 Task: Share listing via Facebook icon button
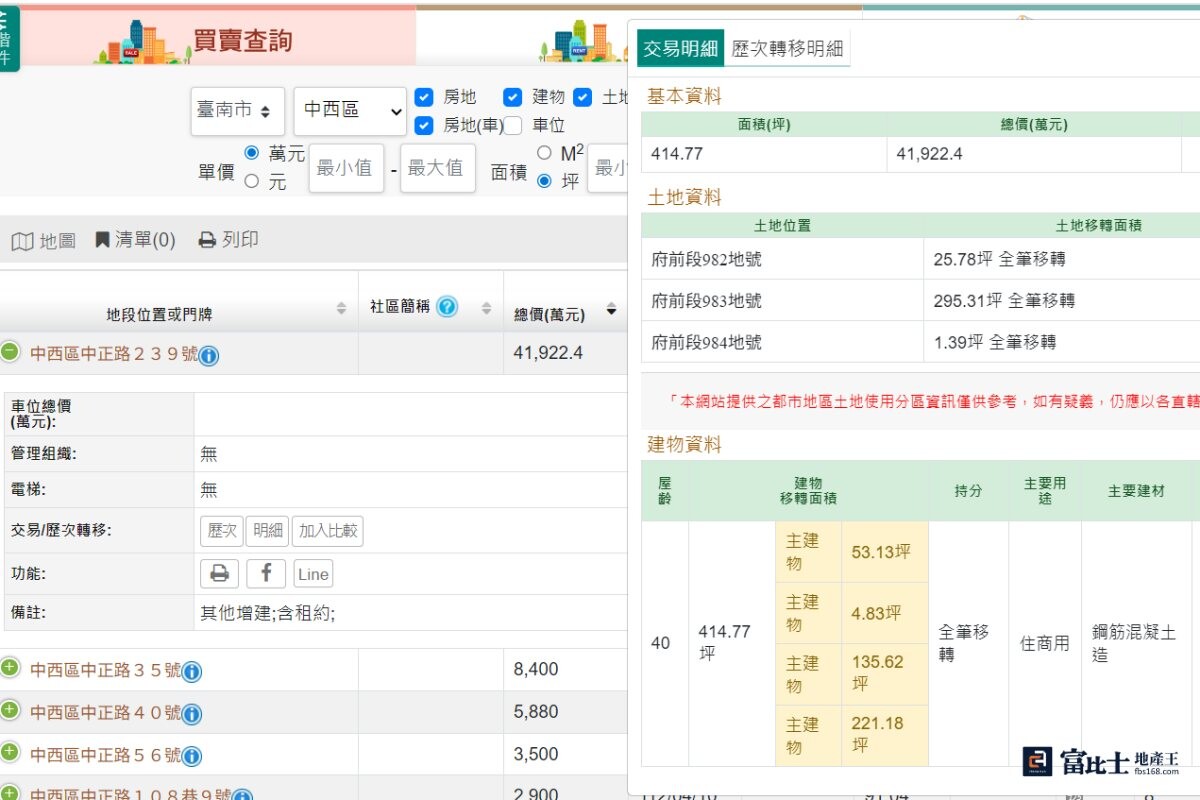[x=266, y=573]
